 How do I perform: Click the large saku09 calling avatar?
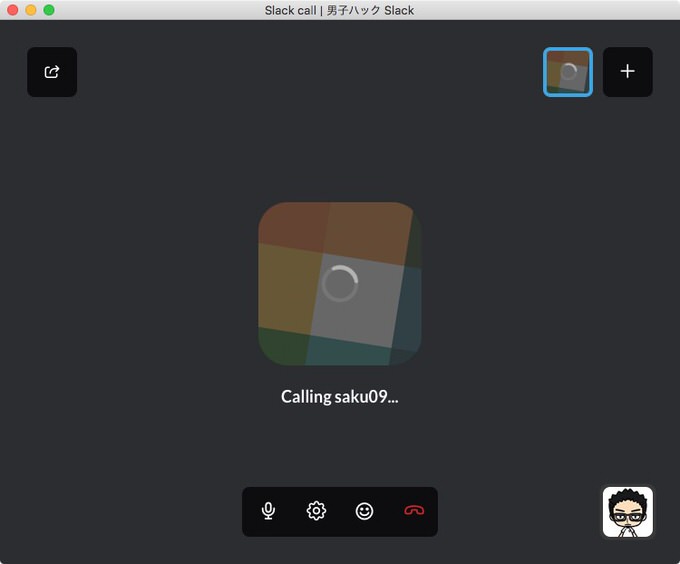340,284
